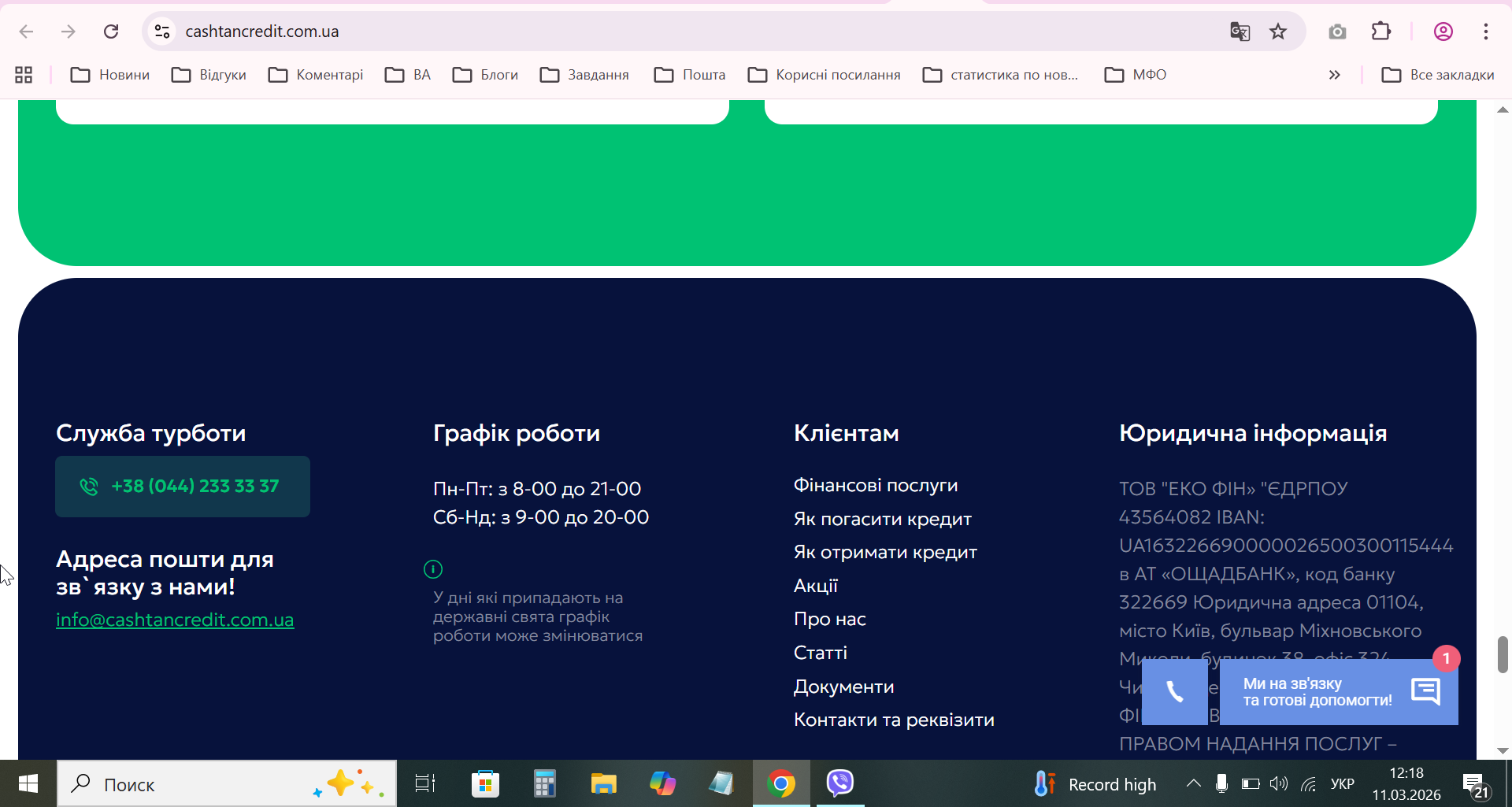Open Wi-Fi network settings tray icon
This screenshot has width=1512, height=807.
click(1309, 784)
